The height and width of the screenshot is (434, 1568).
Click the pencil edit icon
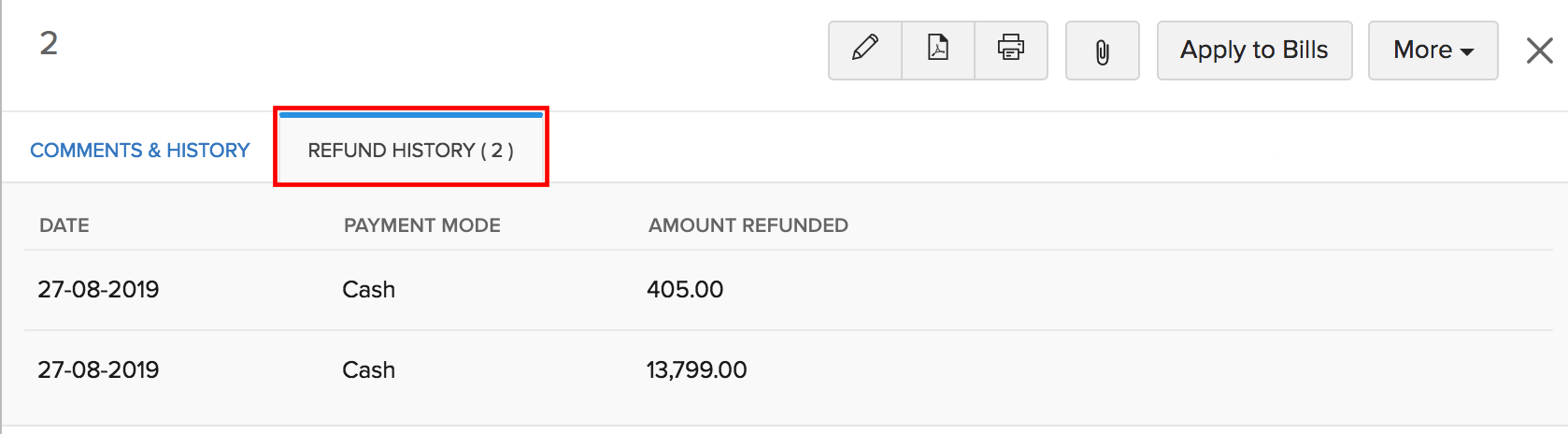(x=865, y=50)
